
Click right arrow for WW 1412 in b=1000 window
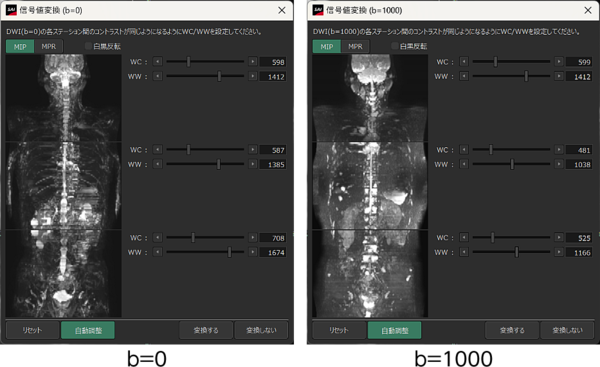point(559,76)
